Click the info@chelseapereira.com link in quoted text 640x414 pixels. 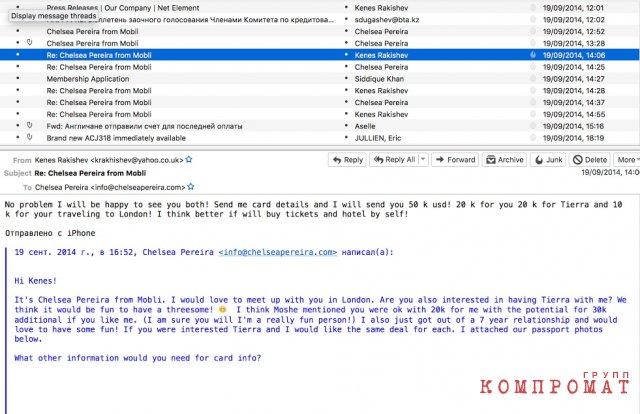278,252
